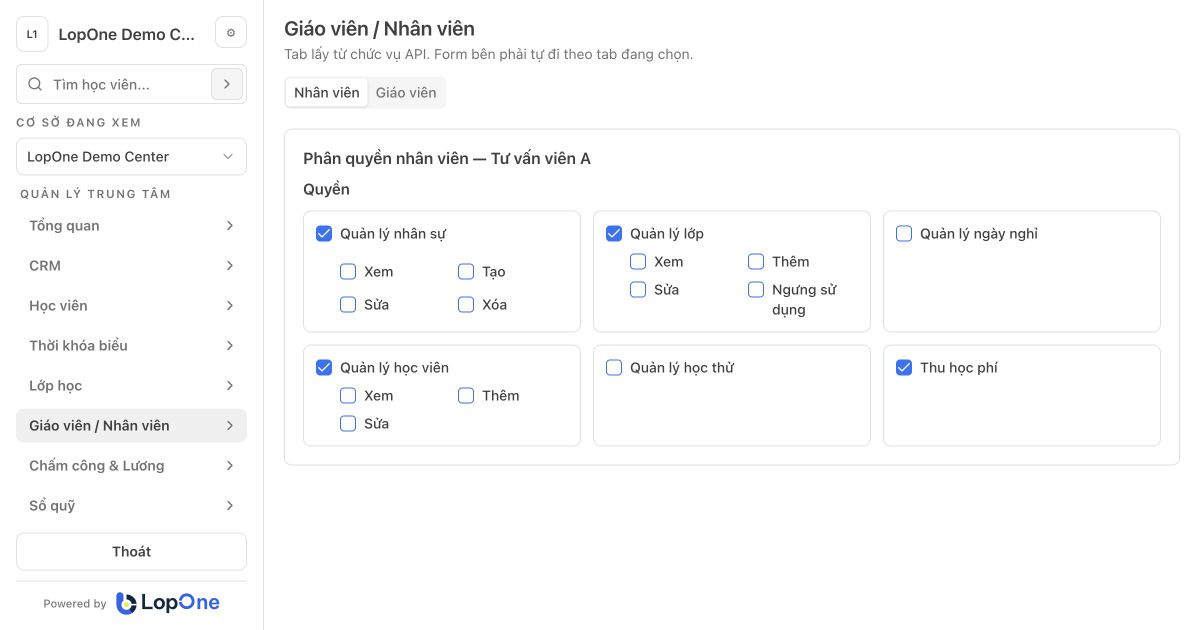The height and width of the screenshot is (630, 1200).
Task: Click chevron next to Tổng quan
Action: [x=230, y=226]
